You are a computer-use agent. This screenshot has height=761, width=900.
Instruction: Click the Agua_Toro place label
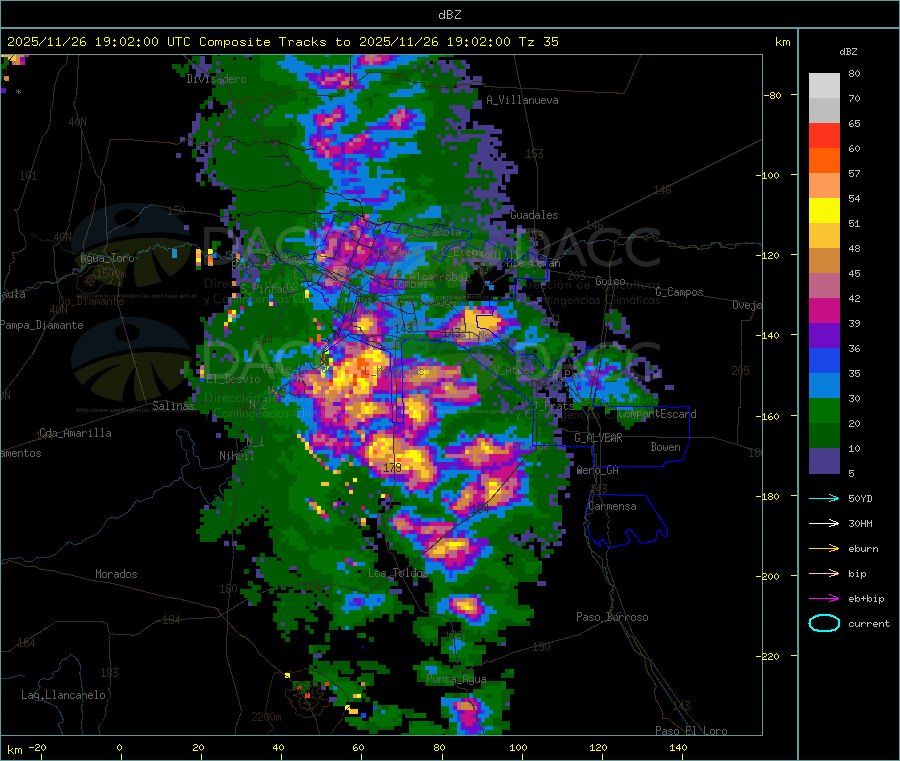tap(107, 258)
